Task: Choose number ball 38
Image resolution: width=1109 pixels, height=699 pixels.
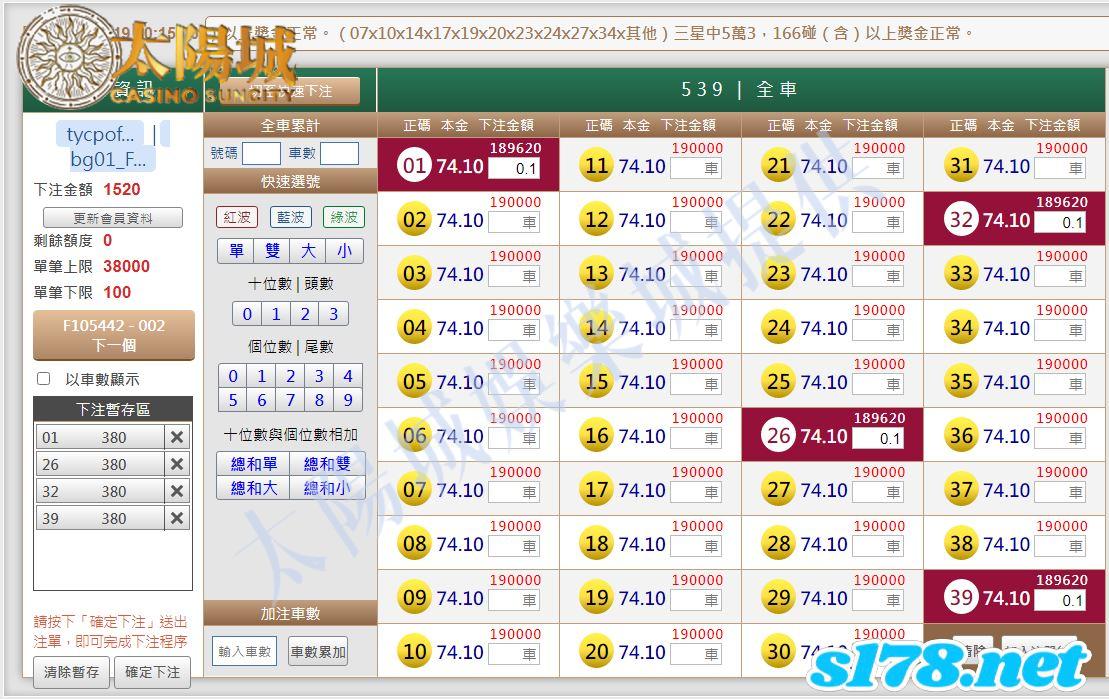Action: (x=961, y=544)
